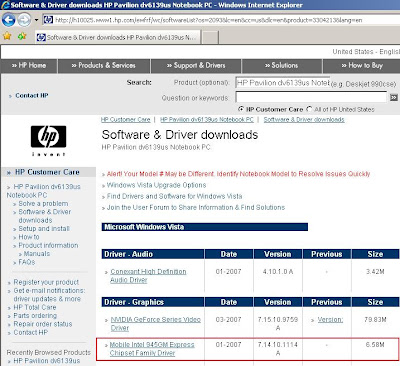
Task: Open the Products & Services menu
Action: [x=104, y=66]
